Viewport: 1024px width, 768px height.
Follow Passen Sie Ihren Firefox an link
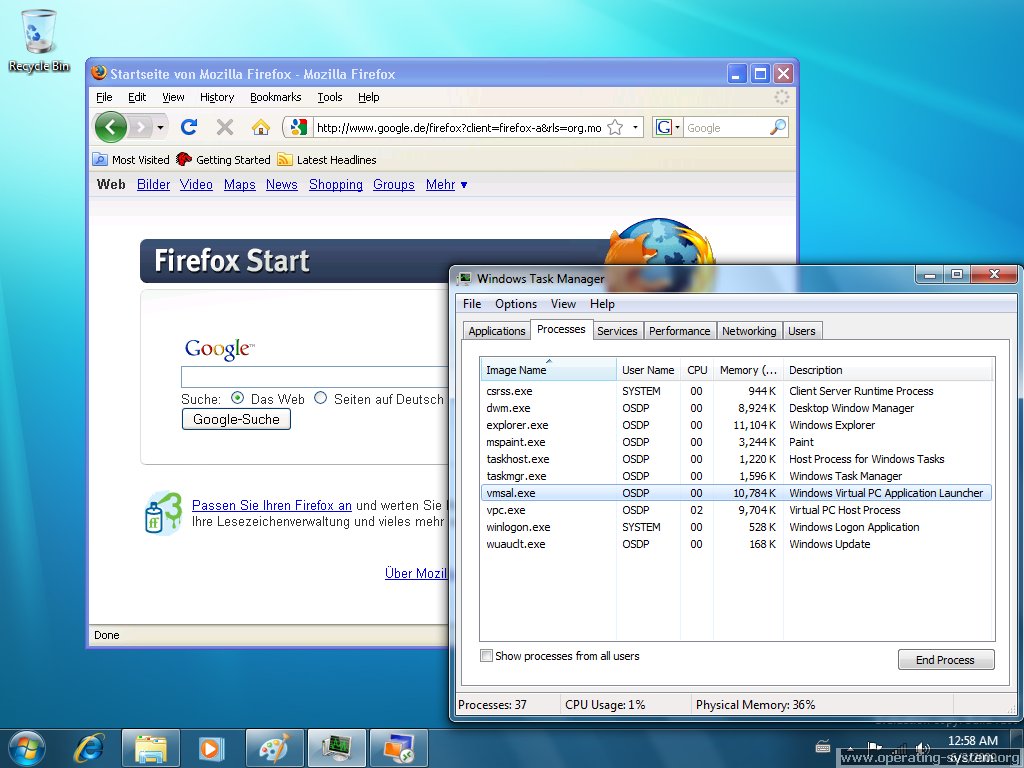point(272,505)
